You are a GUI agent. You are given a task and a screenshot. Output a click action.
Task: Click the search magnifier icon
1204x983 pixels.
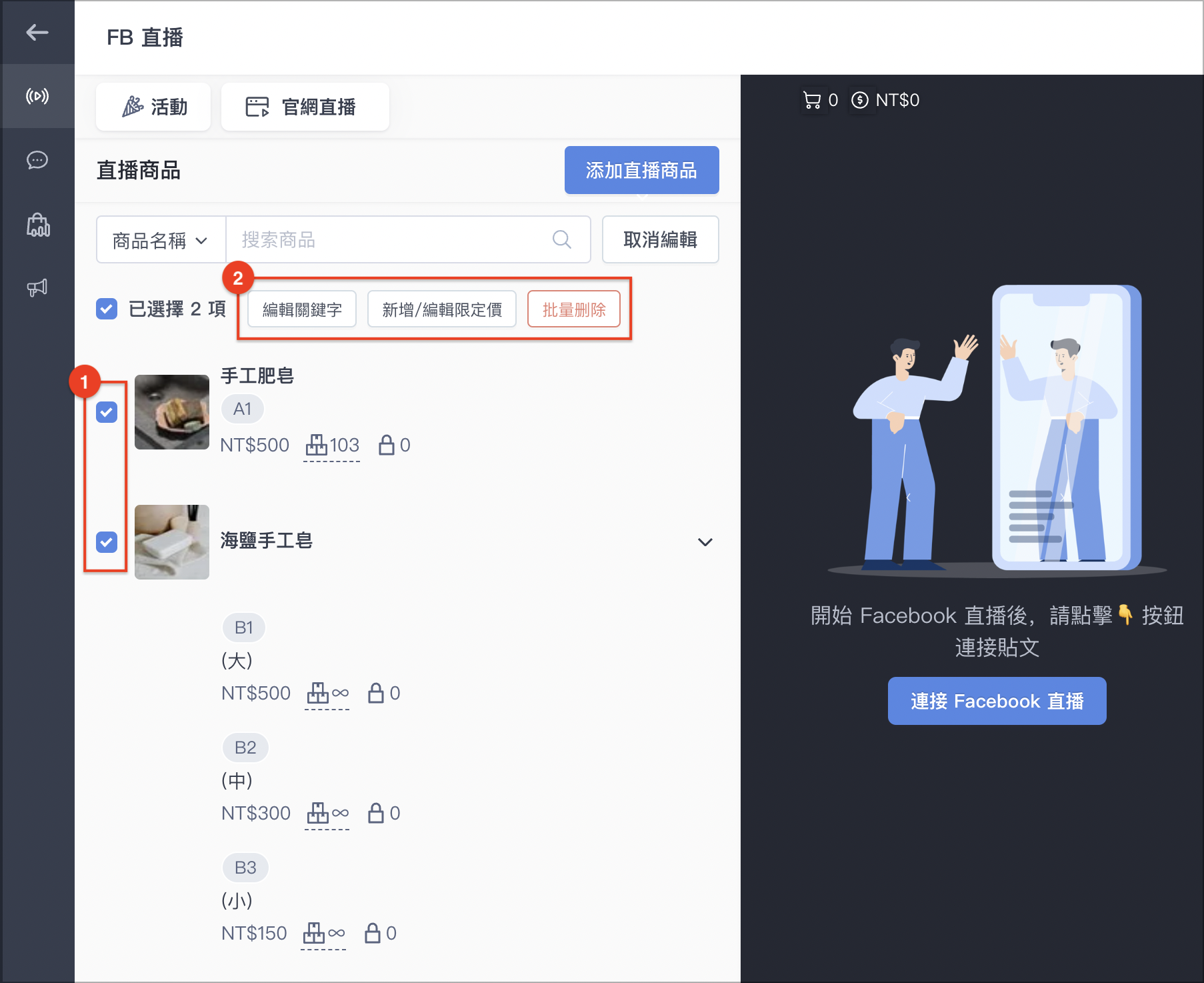(562, 239)
